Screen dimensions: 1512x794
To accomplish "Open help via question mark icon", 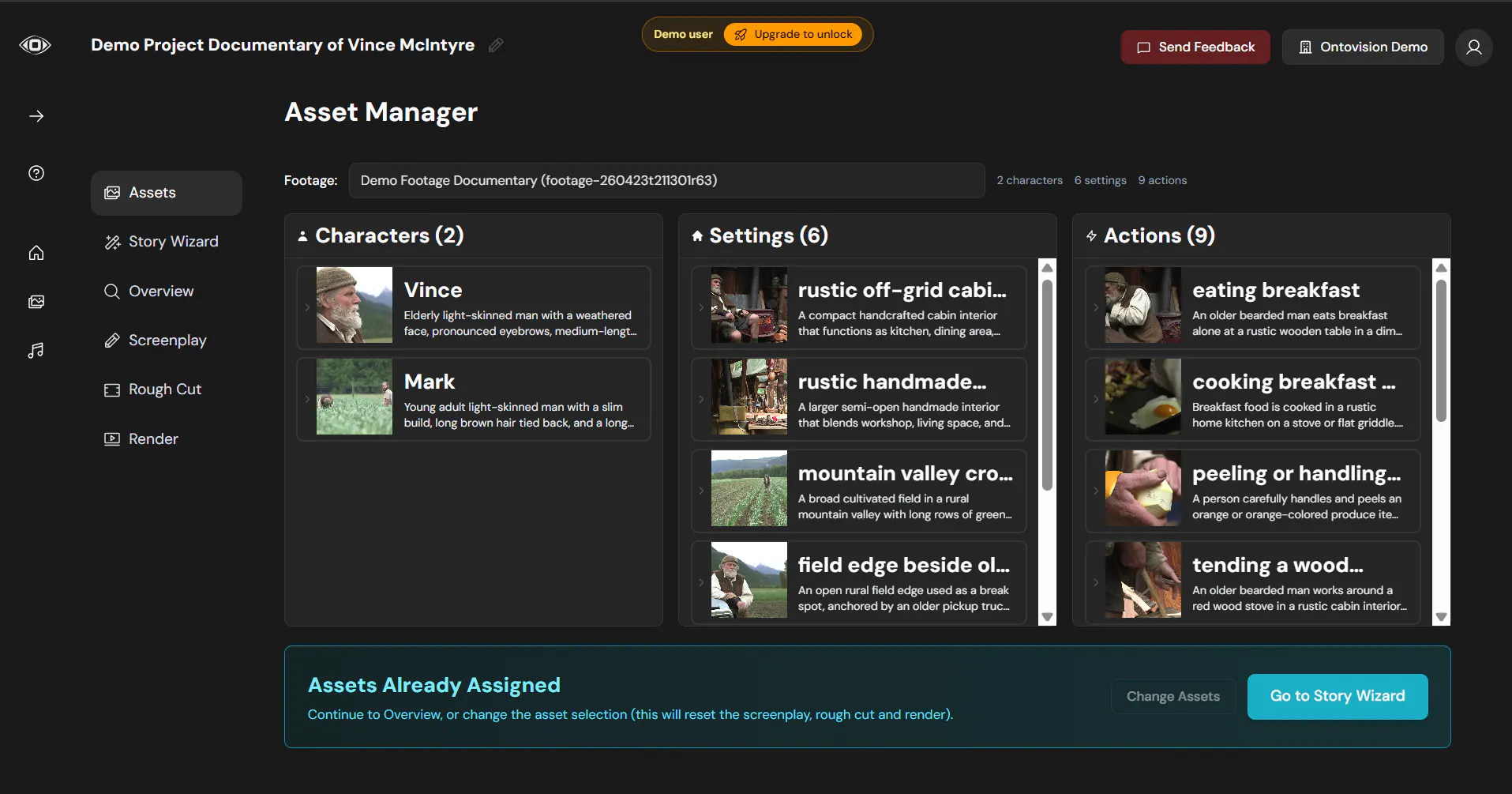I will pos(36,173).
